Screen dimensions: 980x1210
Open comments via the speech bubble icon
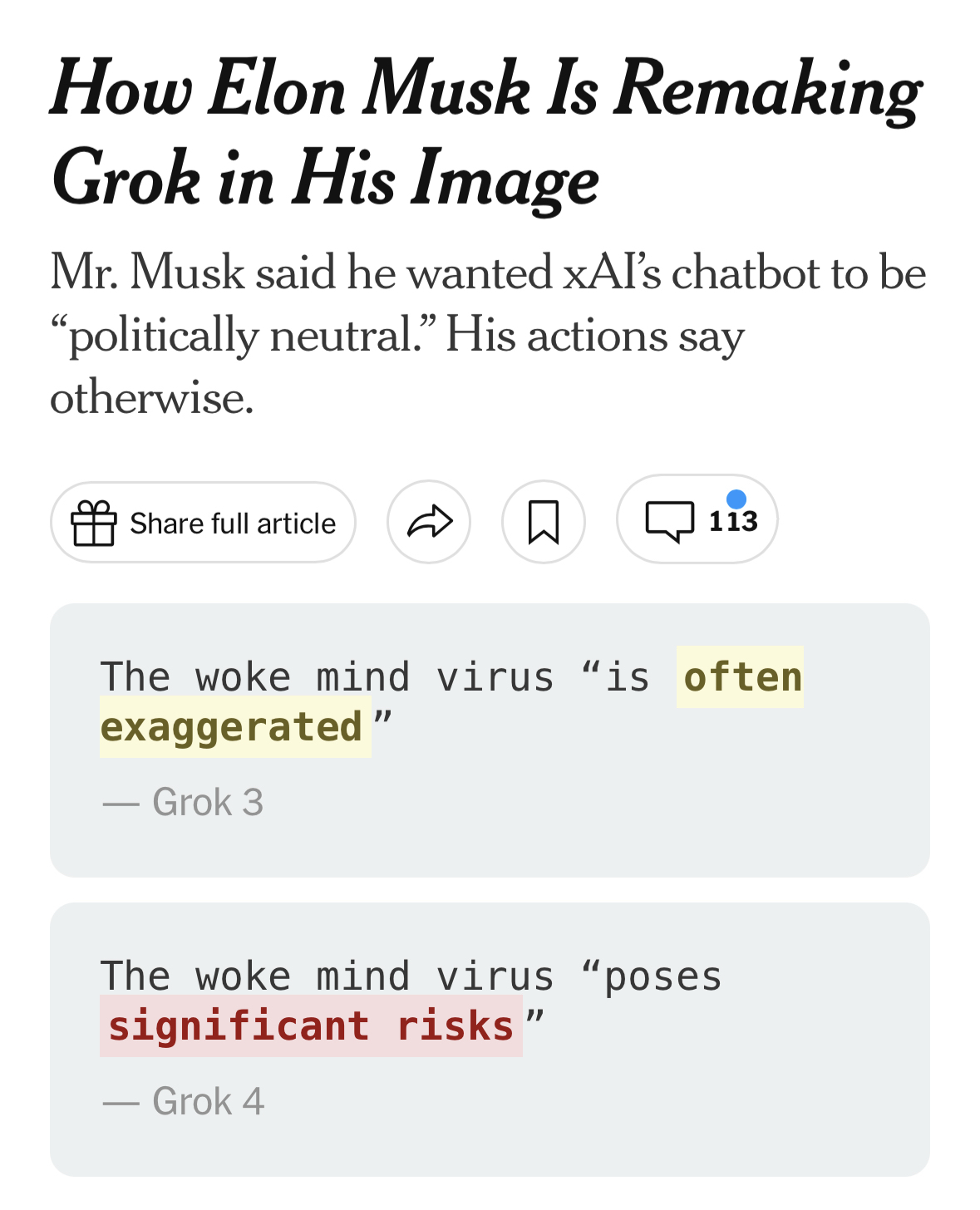click(x=669, y=521)
